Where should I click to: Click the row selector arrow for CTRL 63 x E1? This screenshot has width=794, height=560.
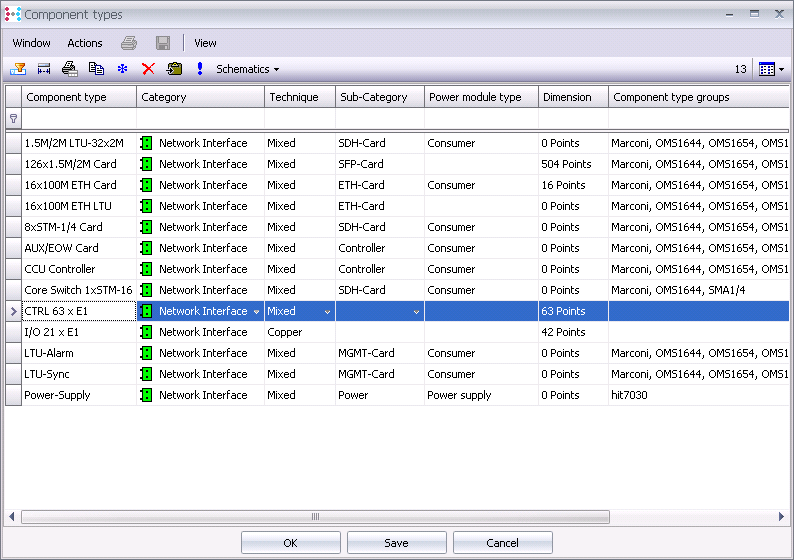(14, 311)
